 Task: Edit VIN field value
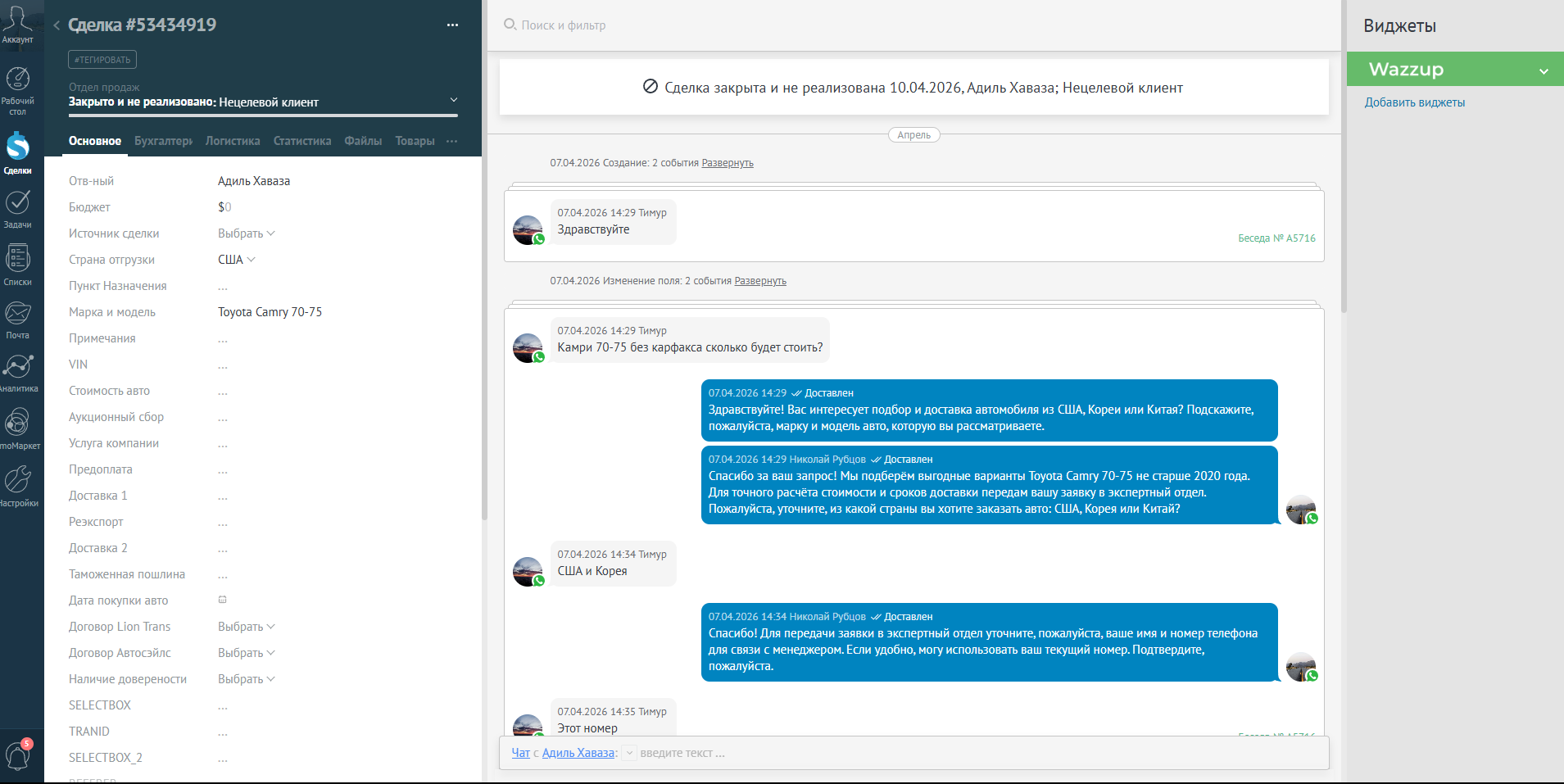click(x=223, y=365)
